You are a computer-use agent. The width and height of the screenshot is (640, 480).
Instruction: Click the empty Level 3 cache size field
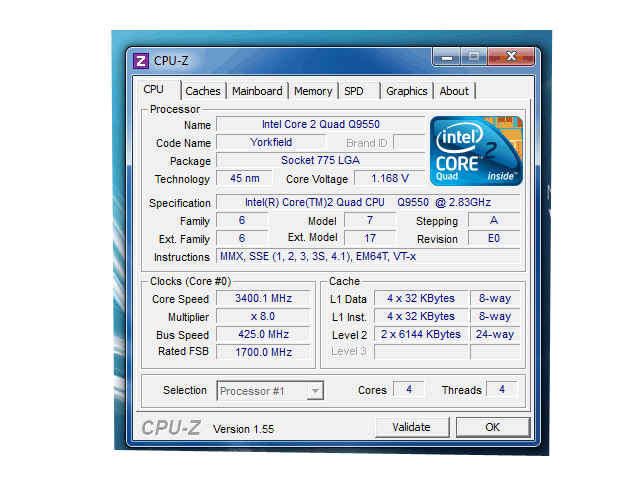point(421,352)
